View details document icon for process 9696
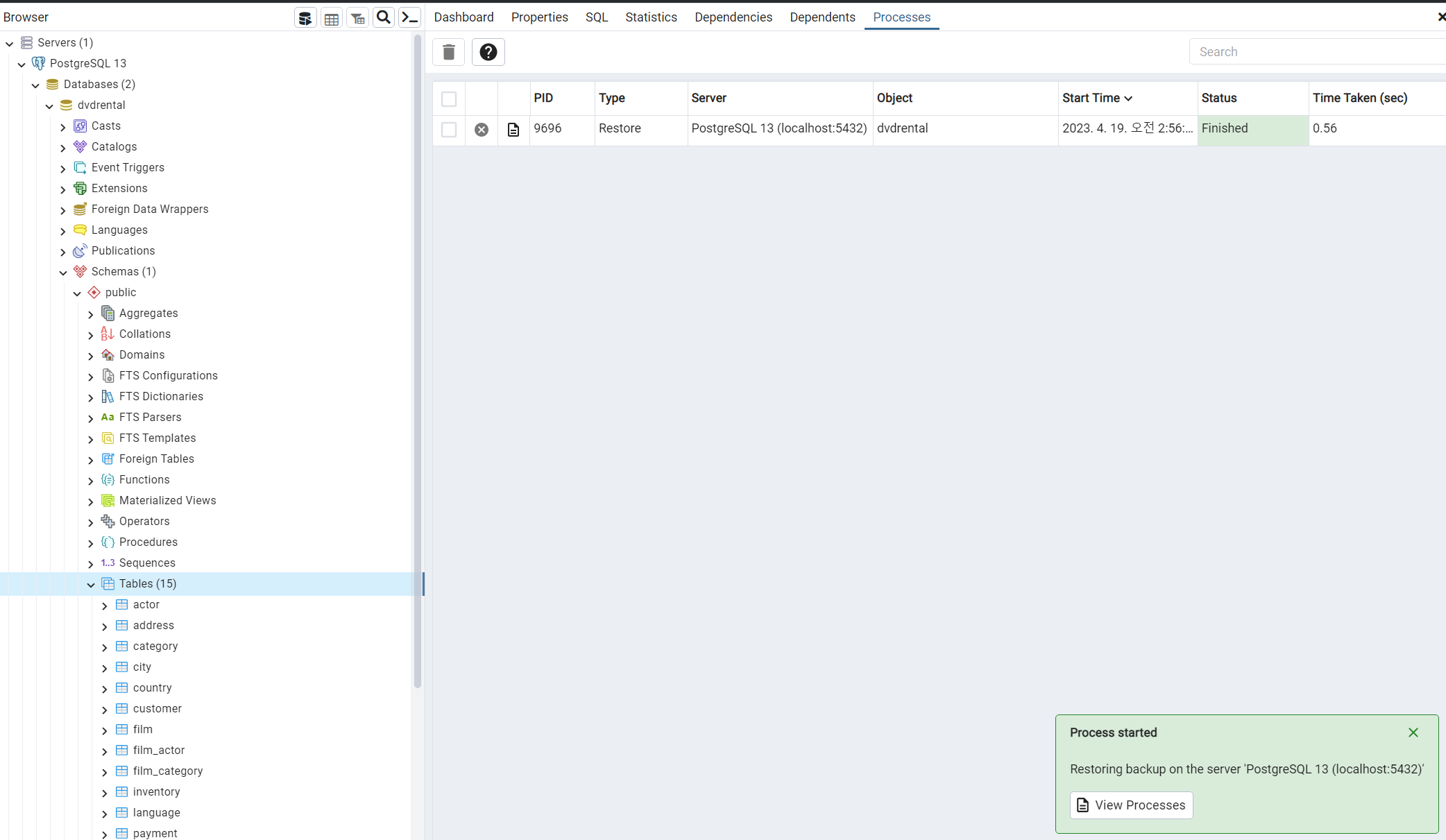This screenshot has height=840, width=1446. pos(513,130)
